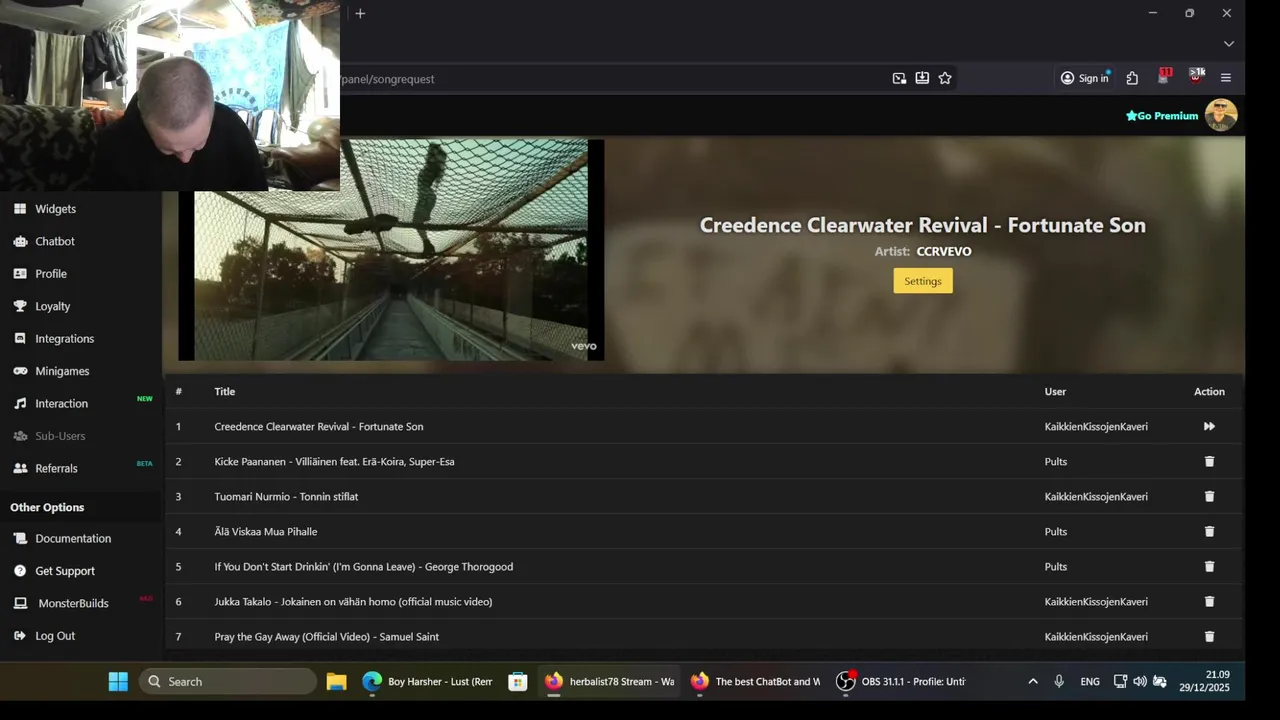Remove Tuomari Nurmio - Tonnin stiflat from queue
The height and width of the screenshot is (720, 1280).
[1209, 496]
